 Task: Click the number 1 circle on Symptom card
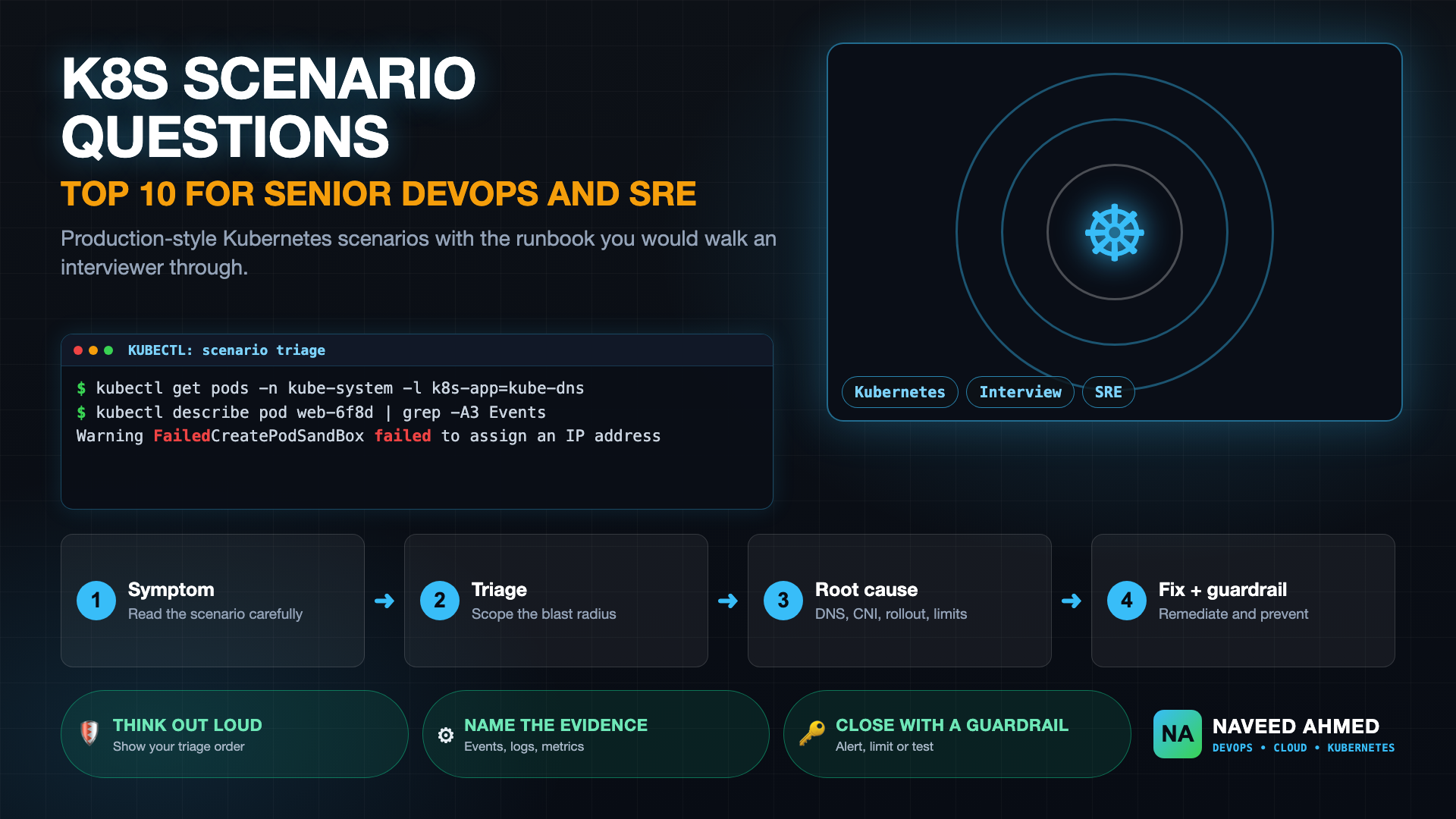(x=96, y=601)
